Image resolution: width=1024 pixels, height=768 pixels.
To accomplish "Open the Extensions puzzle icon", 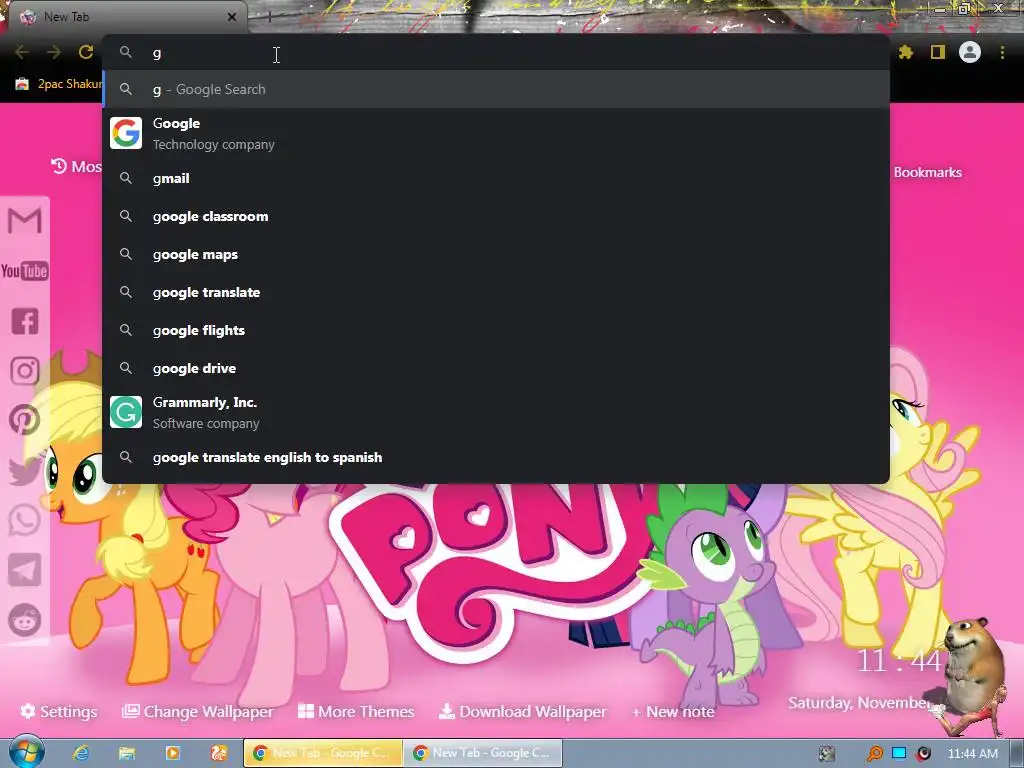I will [905, 52].
